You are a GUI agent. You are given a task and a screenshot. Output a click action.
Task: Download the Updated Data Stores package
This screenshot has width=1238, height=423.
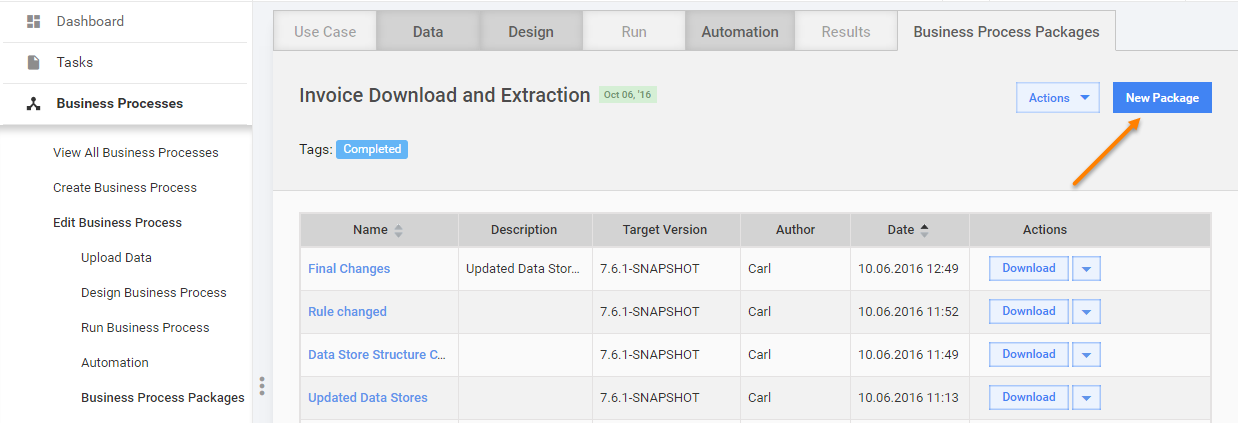pos(1029,397)
